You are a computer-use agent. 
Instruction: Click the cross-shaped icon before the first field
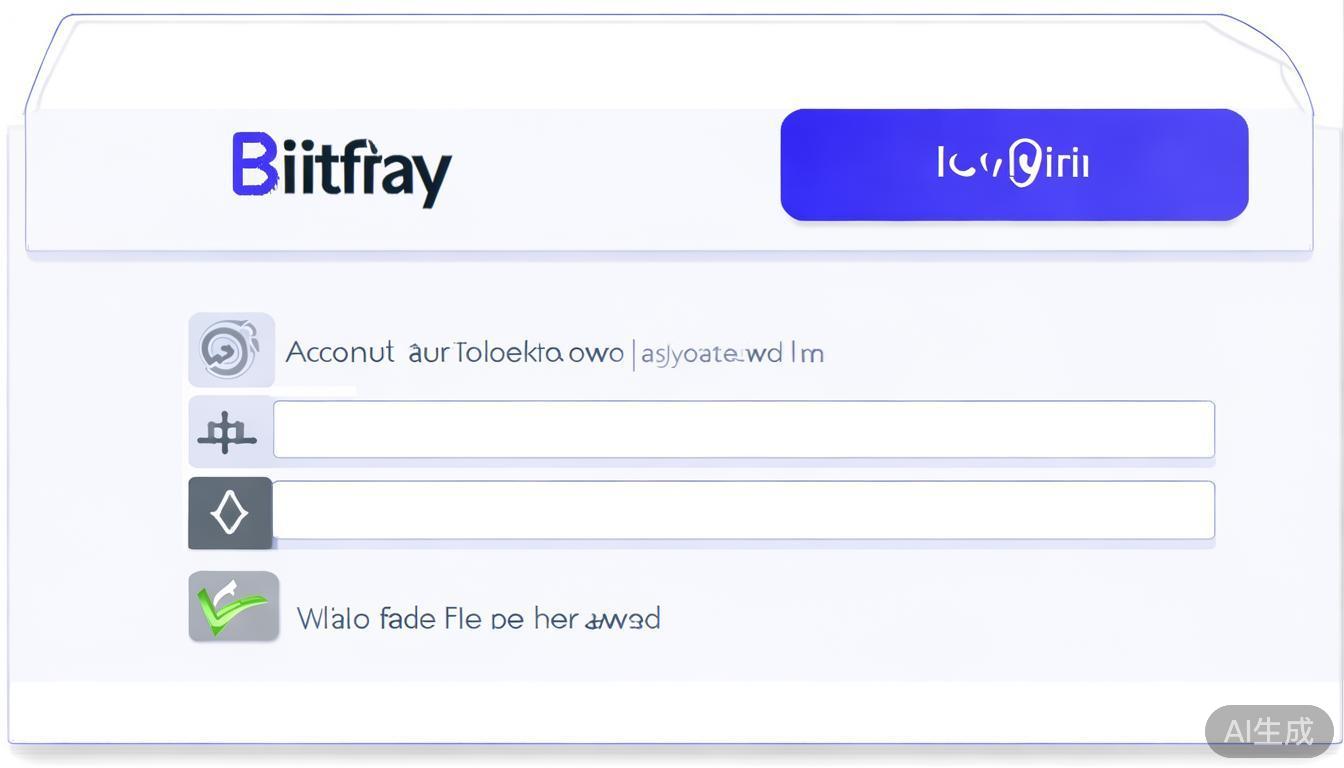tap(228, 432)
